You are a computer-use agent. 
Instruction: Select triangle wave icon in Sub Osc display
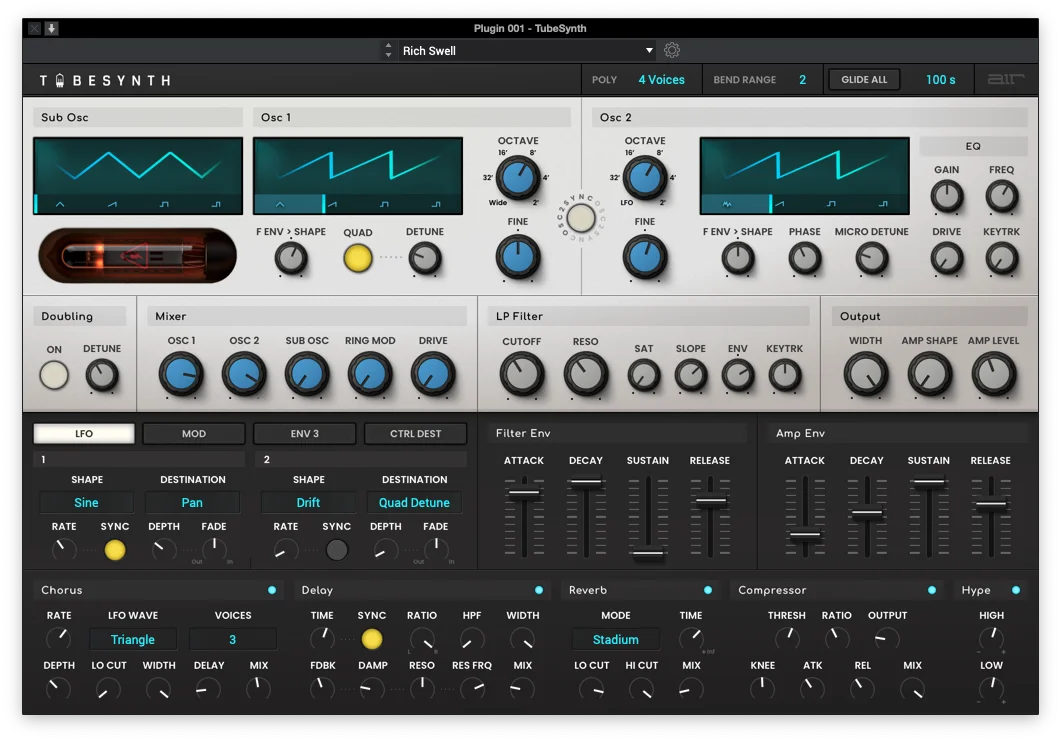click(60, 204)
